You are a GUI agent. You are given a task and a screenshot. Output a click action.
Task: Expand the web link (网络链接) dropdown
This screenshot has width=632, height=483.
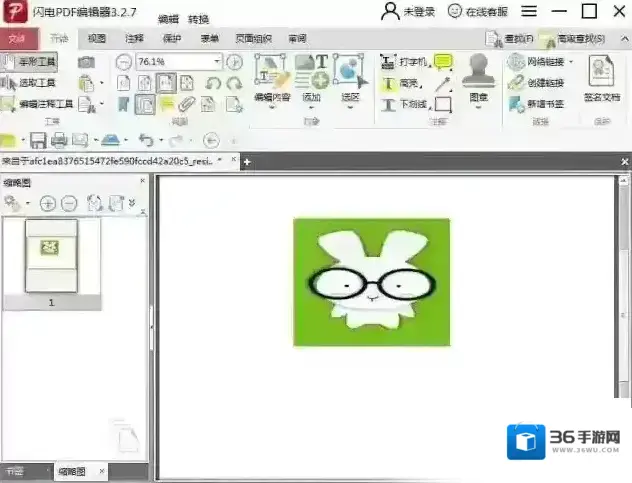point(571,62)
